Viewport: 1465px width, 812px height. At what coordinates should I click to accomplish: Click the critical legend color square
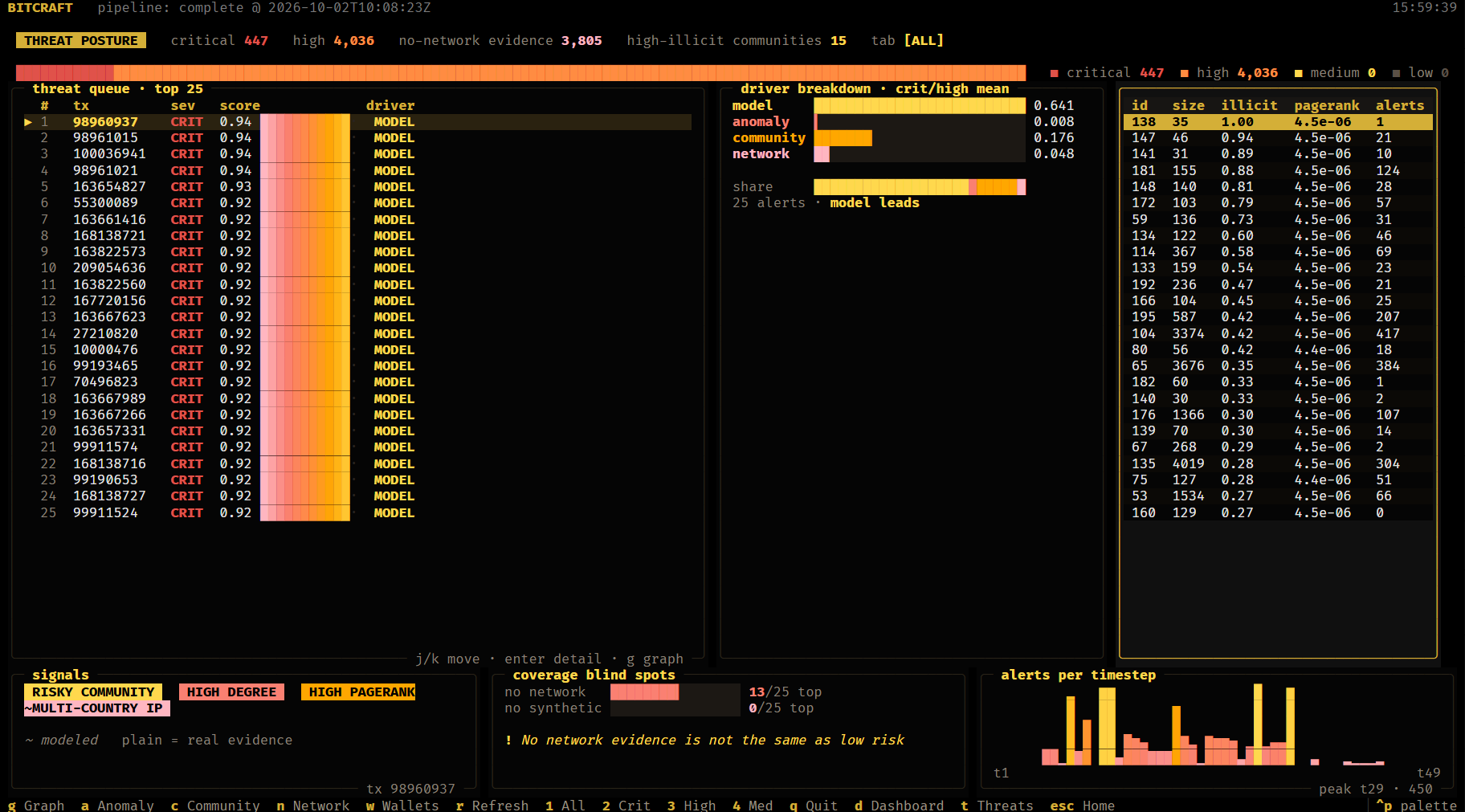tap(1054, 73)
